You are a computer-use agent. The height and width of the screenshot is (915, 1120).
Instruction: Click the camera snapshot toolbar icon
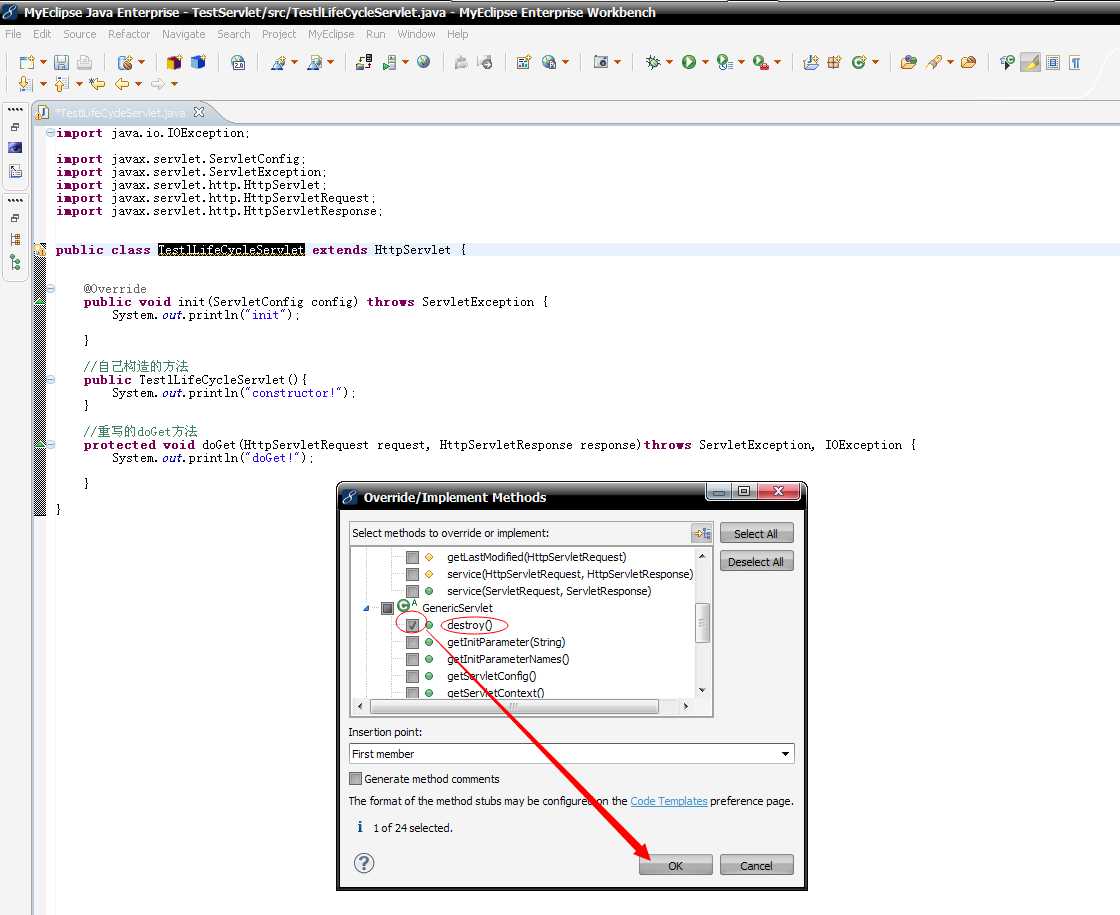[x=601, y=63]
